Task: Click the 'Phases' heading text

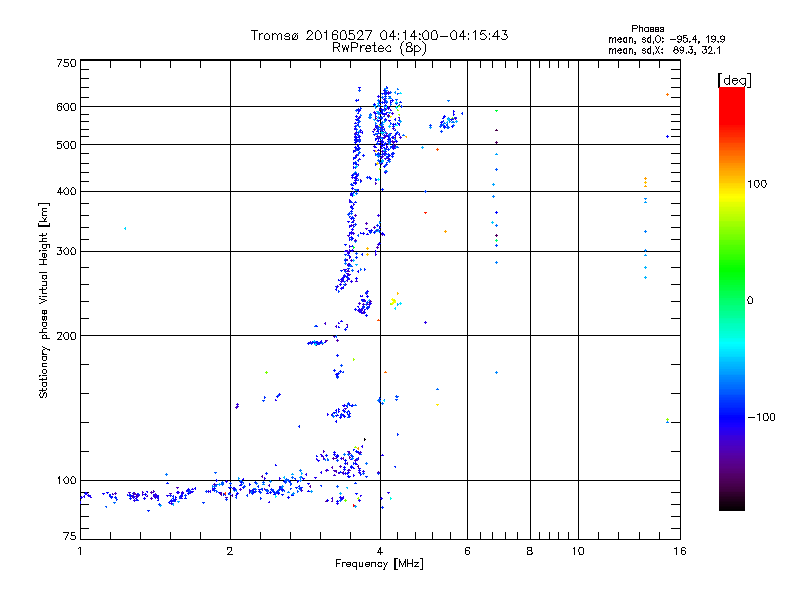Action: (647, 29)
